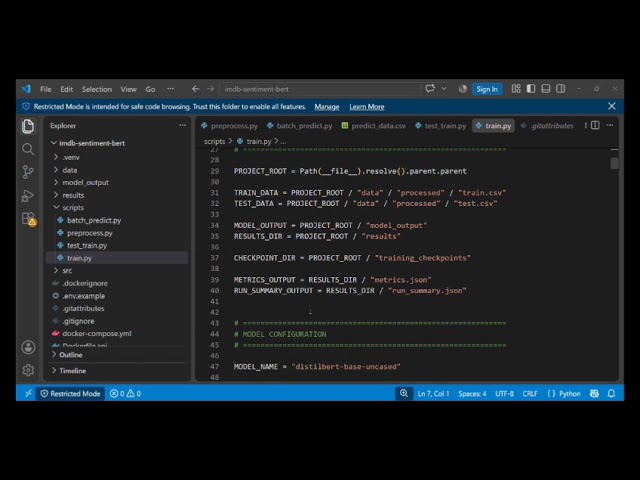The width and height of the screenshot is (640, 480).
Task: Toggle the bottom Panel
Action: [x=546, y=89]
